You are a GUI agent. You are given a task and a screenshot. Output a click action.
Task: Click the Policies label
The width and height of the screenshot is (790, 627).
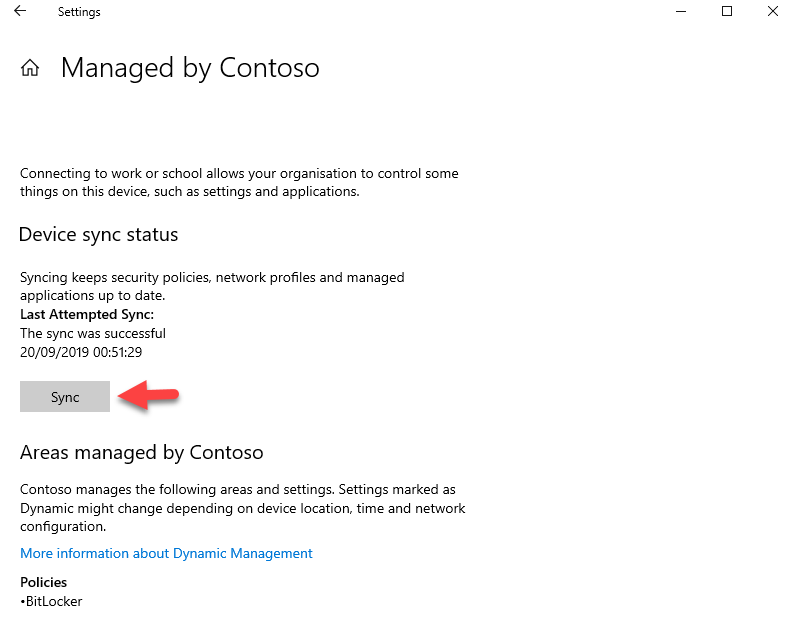(x=43, y=582)
